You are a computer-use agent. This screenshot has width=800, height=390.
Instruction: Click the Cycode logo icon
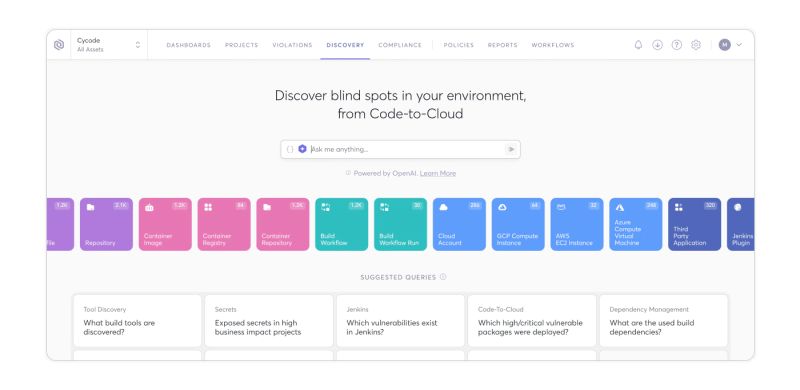[59, 45]
